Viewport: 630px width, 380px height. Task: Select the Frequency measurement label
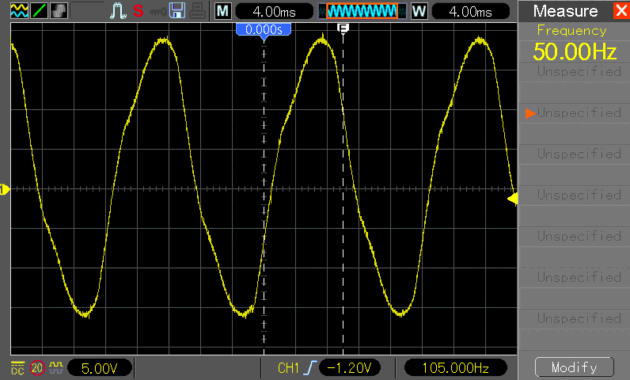tap(572, 31)
